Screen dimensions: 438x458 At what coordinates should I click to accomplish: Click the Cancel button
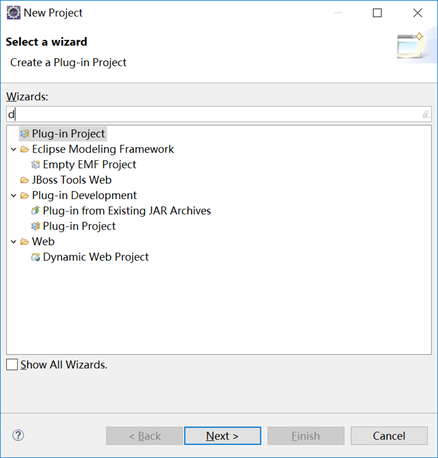(389, 436)
